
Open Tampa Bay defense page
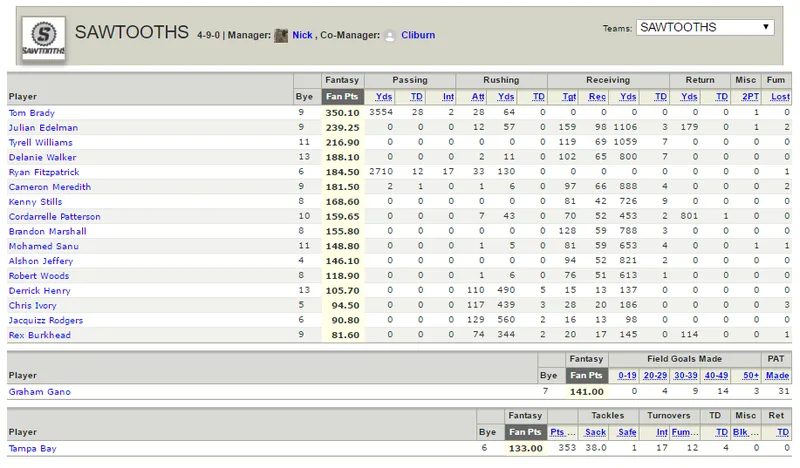(32, 448)
